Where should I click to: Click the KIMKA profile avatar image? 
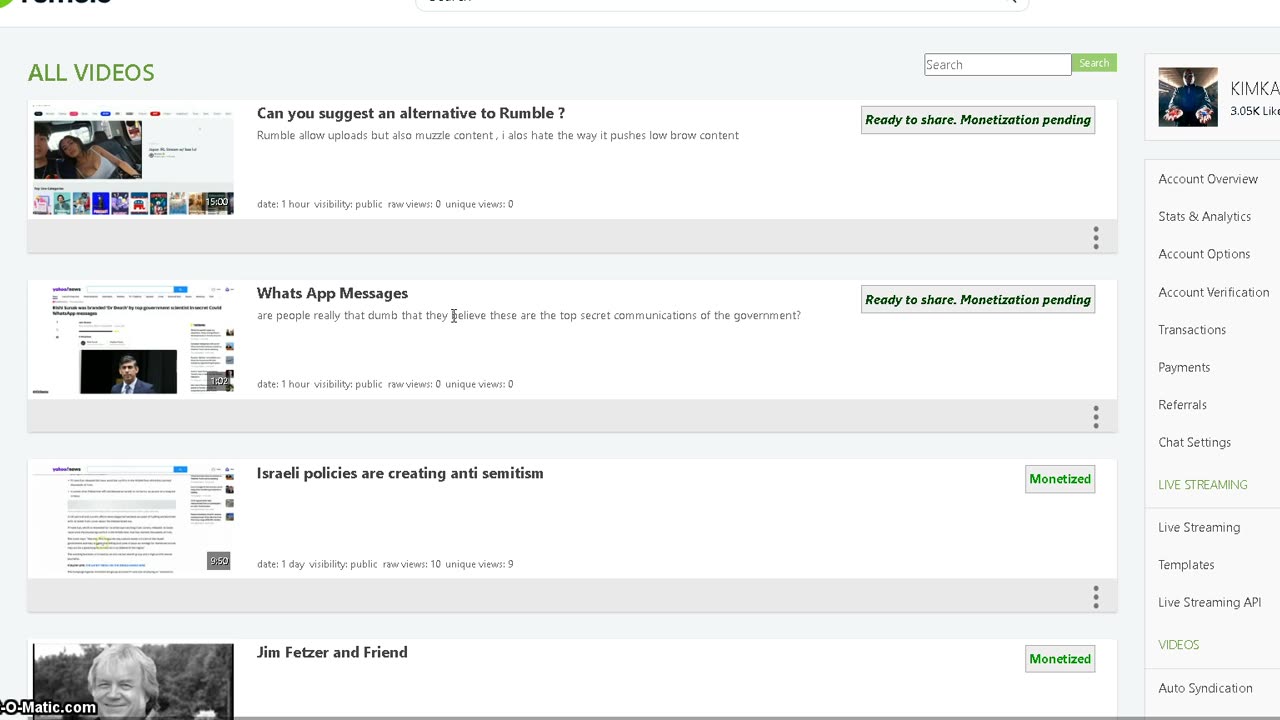(1188, 97)
